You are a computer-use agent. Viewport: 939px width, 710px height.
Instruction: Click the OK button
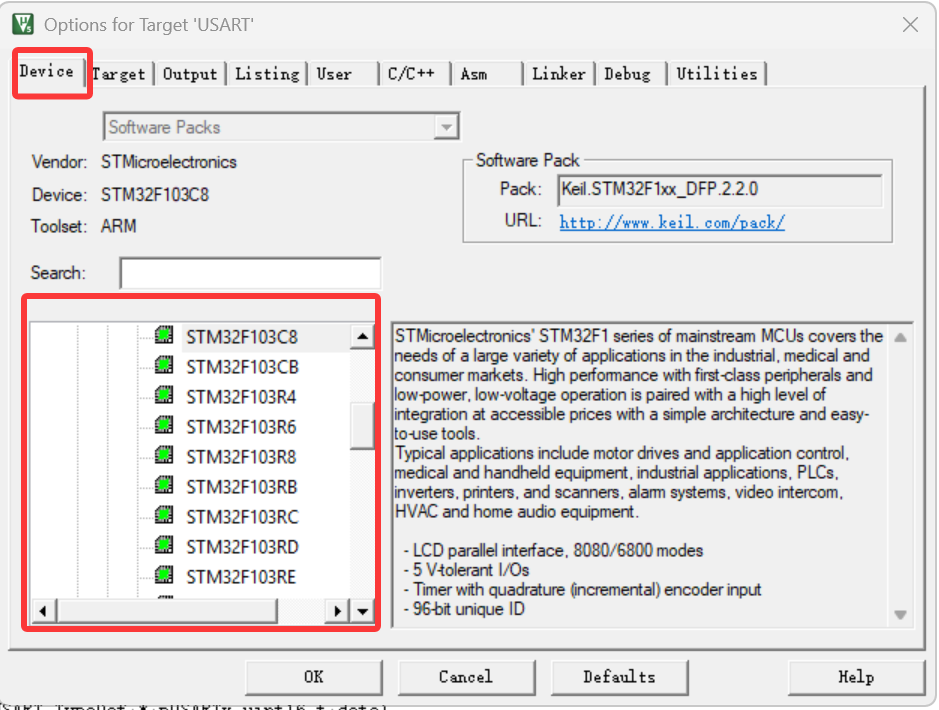[x=314, y=677]
